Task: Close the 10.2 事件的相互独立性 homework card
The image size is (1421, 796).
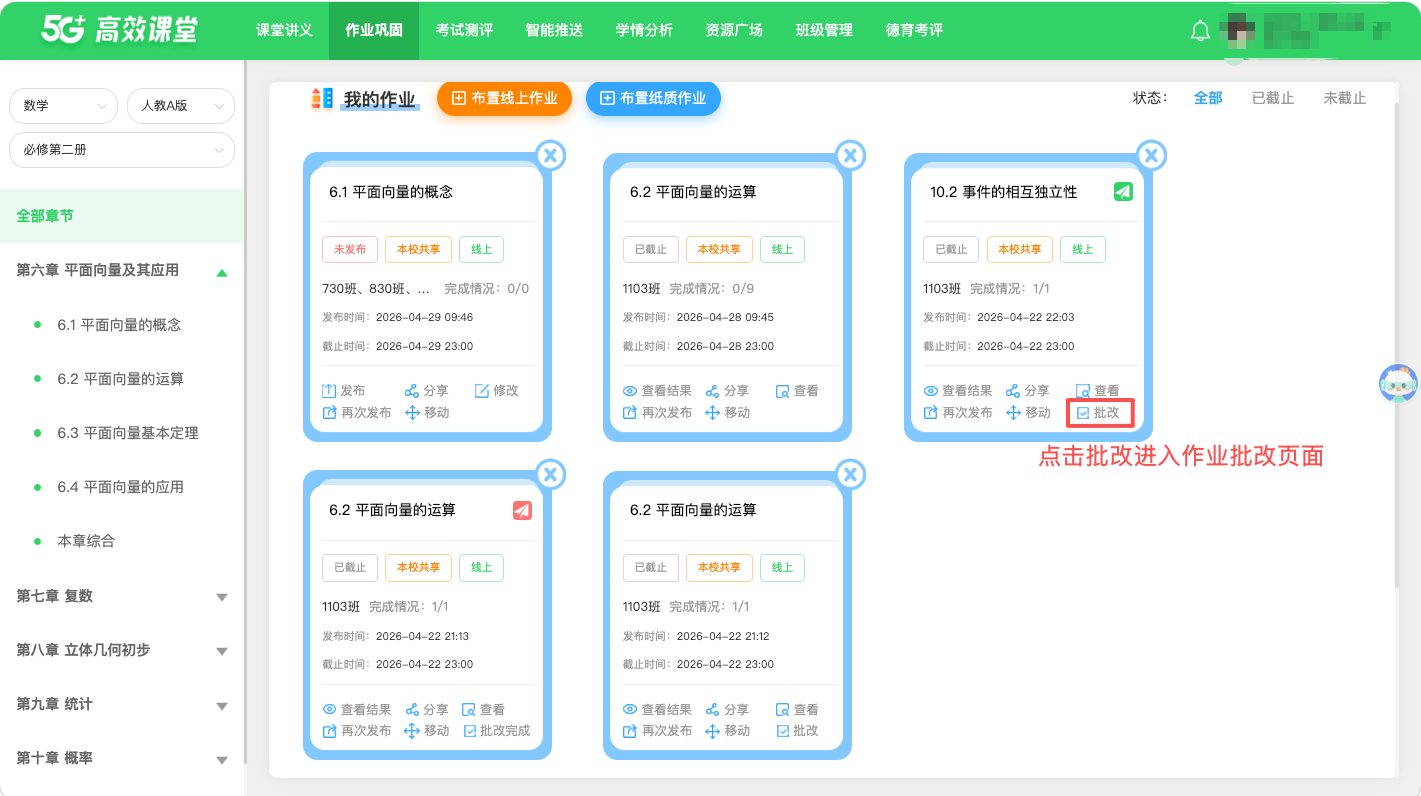Action: click(1152, 155)
